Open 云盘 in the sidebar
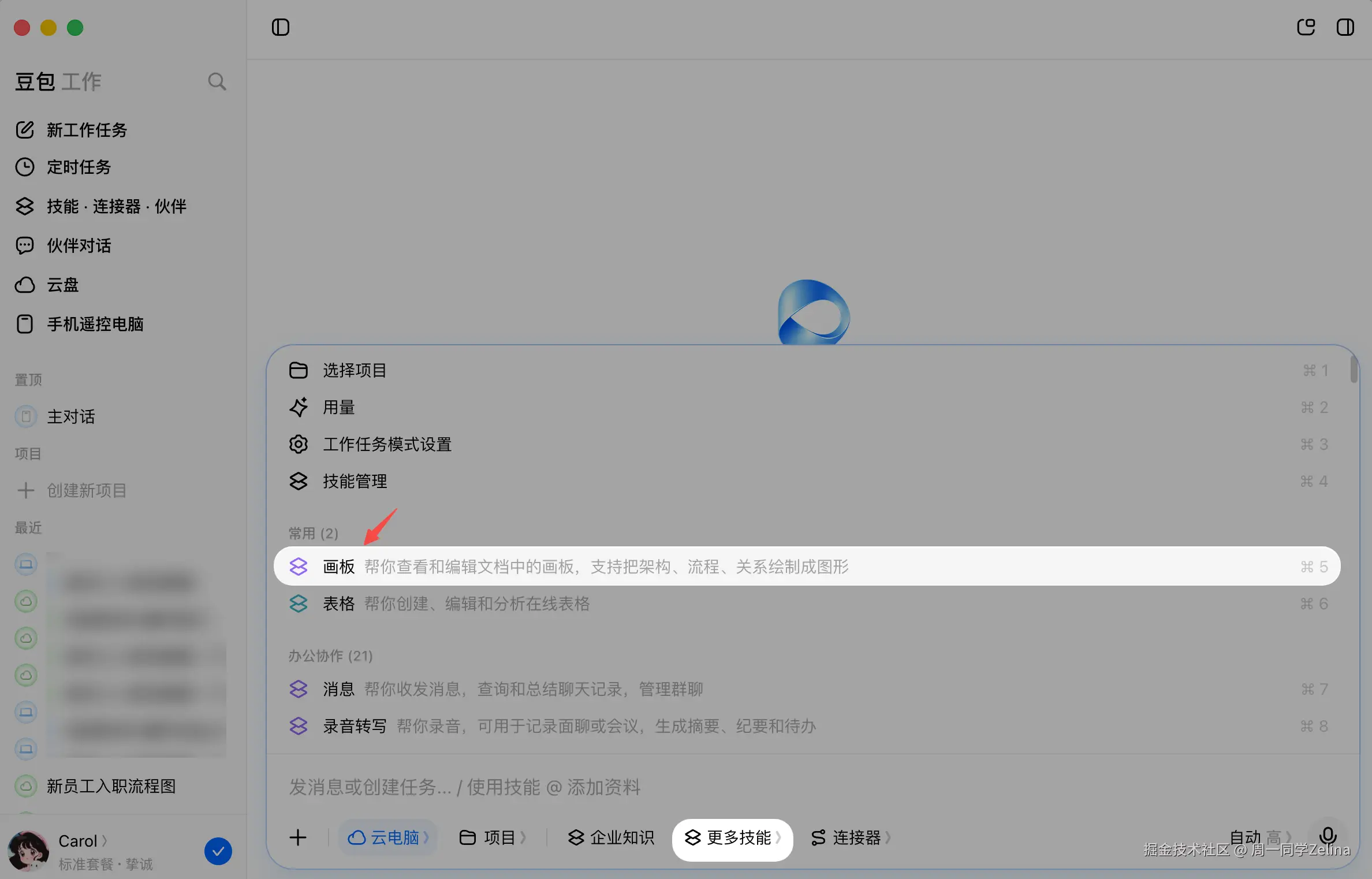This screenshot has height=879, width=1372. pyautogui.click(x=62, y=285)
